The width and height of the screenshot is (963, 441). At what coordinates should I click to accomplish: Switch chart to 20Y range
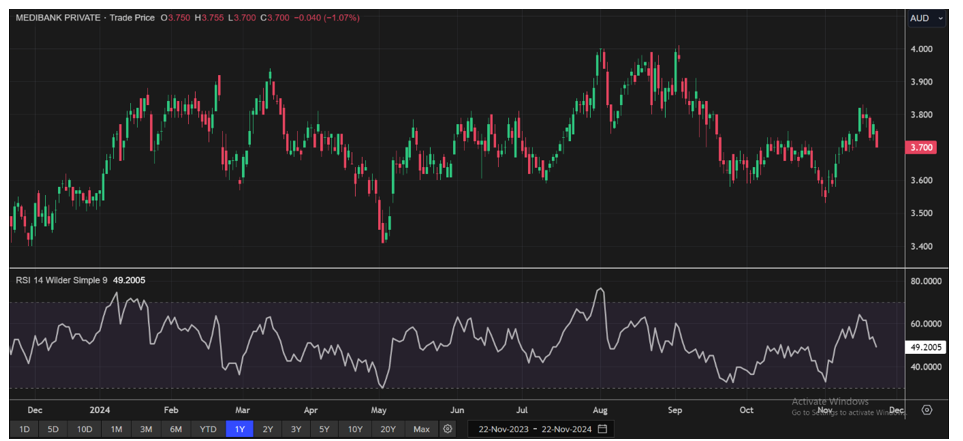pyautogui.click(x=389, y=429)
